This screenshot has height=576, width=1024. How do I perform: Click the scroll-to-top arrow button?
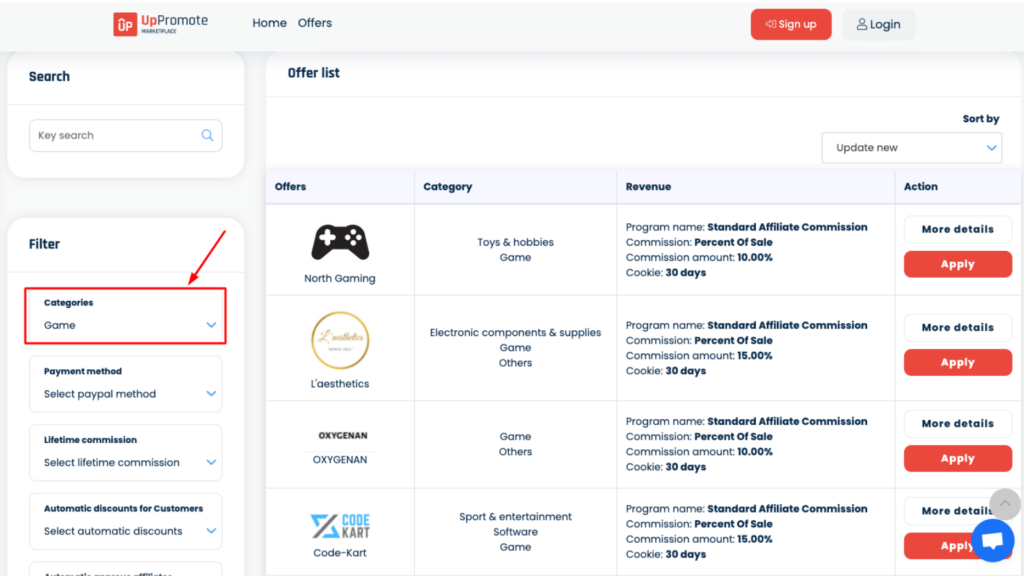coord(1004,504)
